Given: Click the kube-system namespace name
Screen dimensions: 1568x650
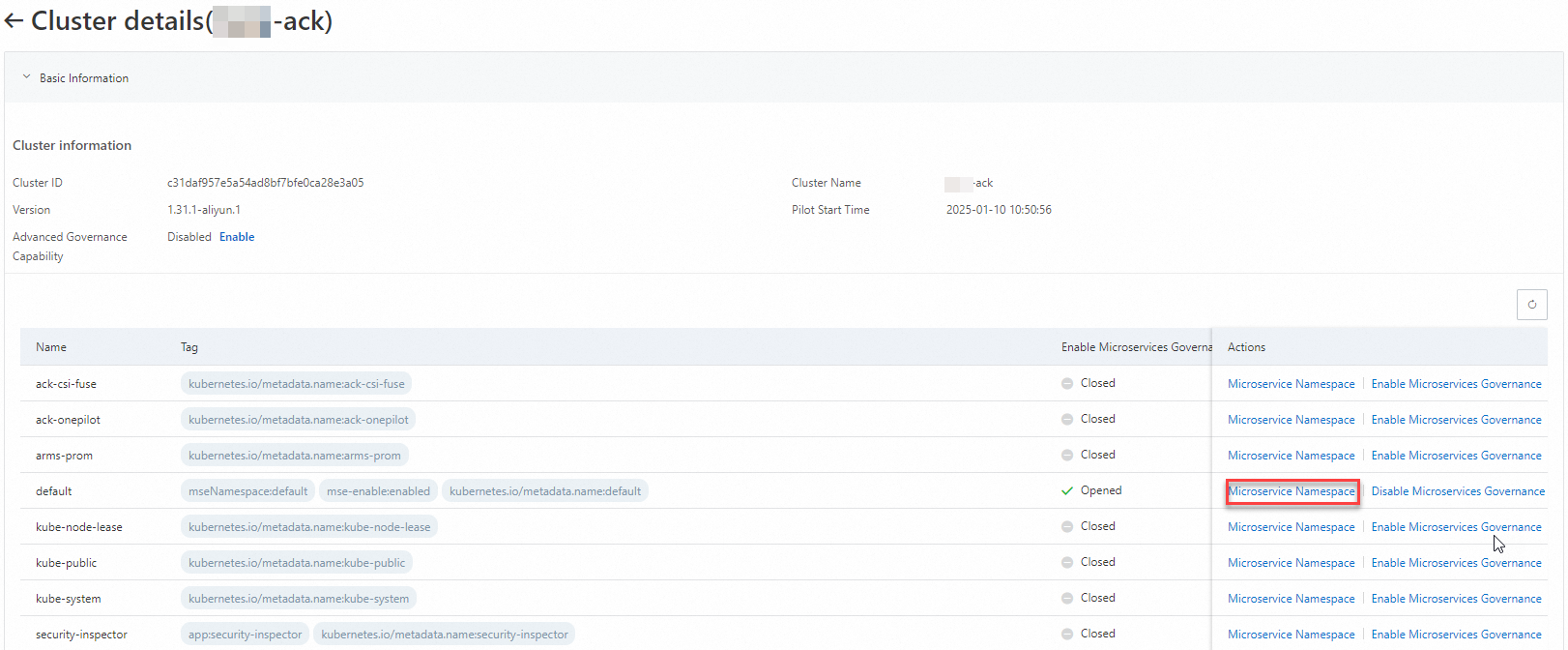Looking at the screenshot, I should [69, 599].
